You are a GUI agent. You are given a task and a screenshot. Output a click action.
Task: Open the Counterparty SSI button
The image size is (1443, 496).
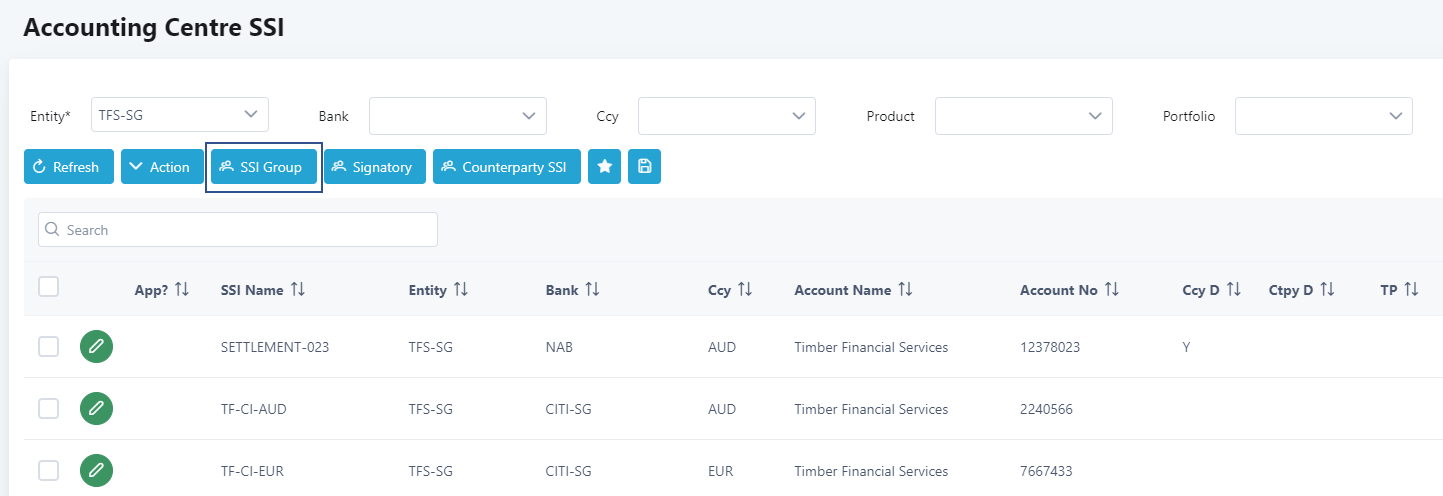[x=507, y=167]
